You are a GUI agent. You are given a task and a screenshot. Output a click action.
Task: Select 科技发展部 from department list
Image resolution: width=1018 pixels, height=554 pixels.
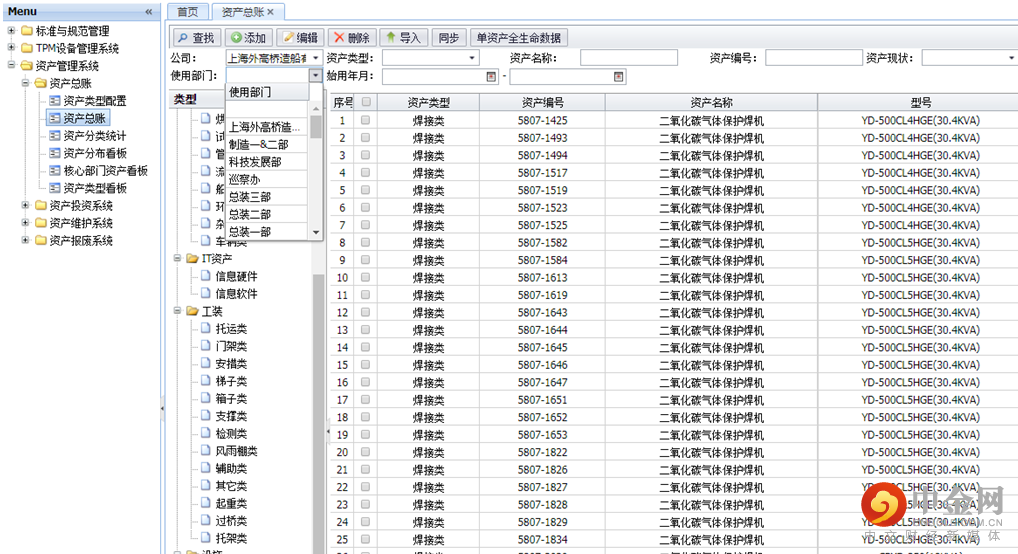click(x=255, y=162)
